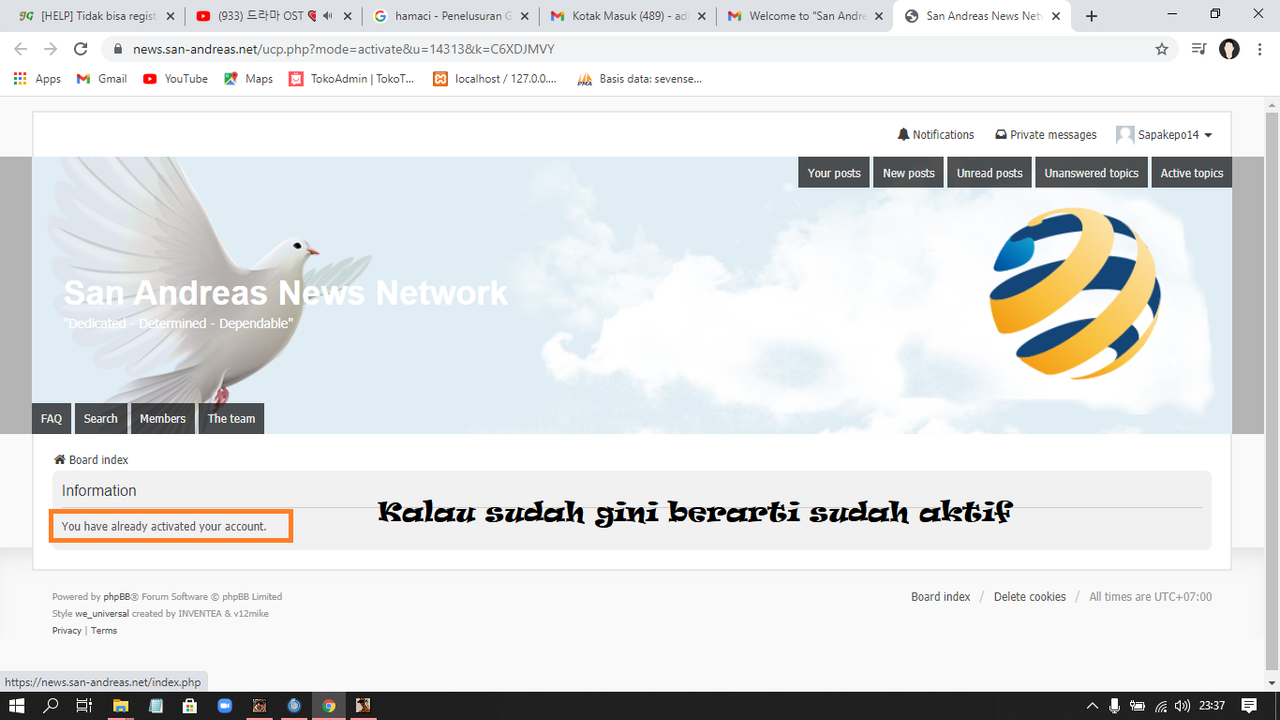Open the Unanswered topics menu button
The height and width of the screenshot is (720, 1280).
tap(1091, 173)
